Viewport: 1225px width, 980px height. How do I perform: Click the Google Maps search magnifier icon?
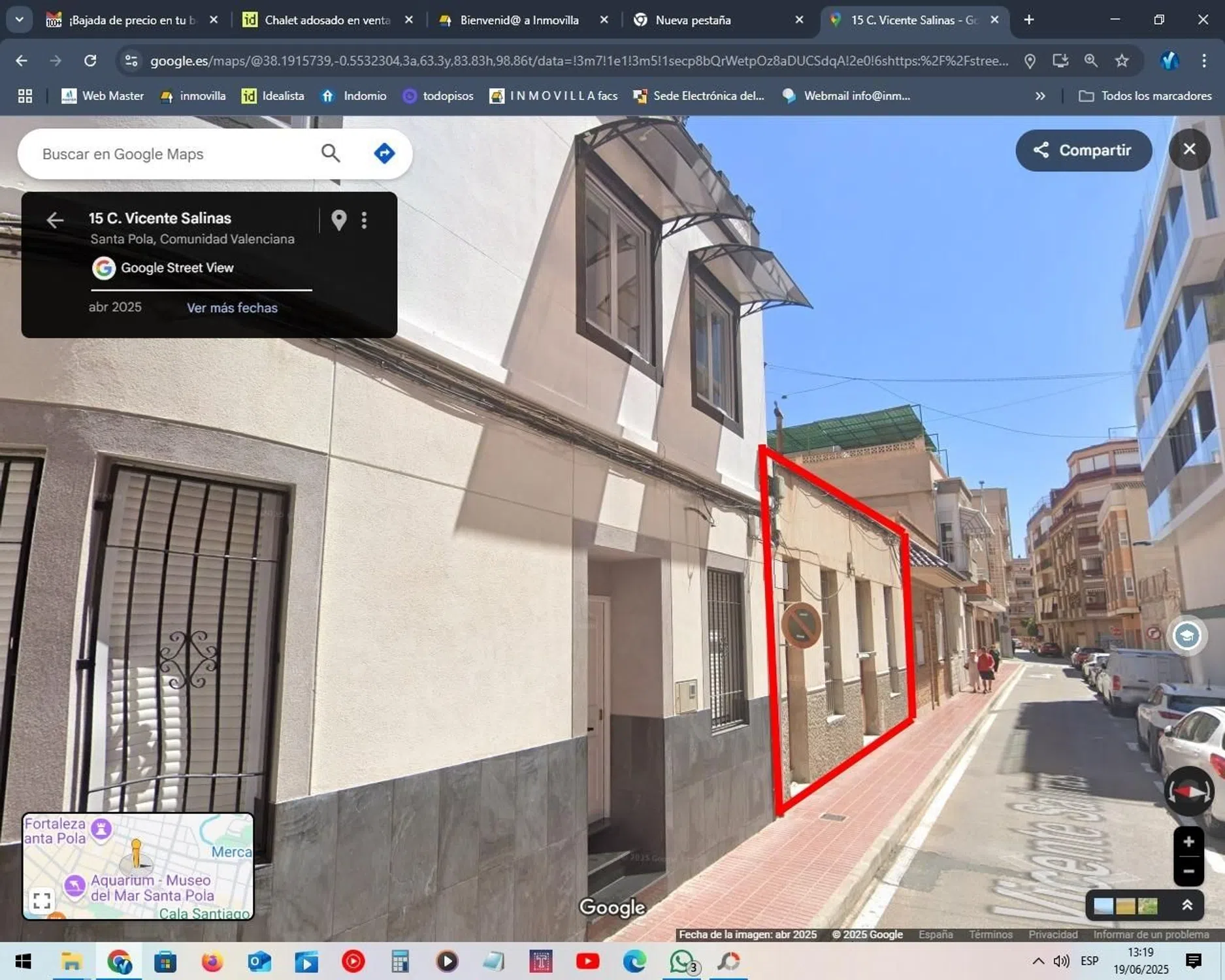(331, 154)
